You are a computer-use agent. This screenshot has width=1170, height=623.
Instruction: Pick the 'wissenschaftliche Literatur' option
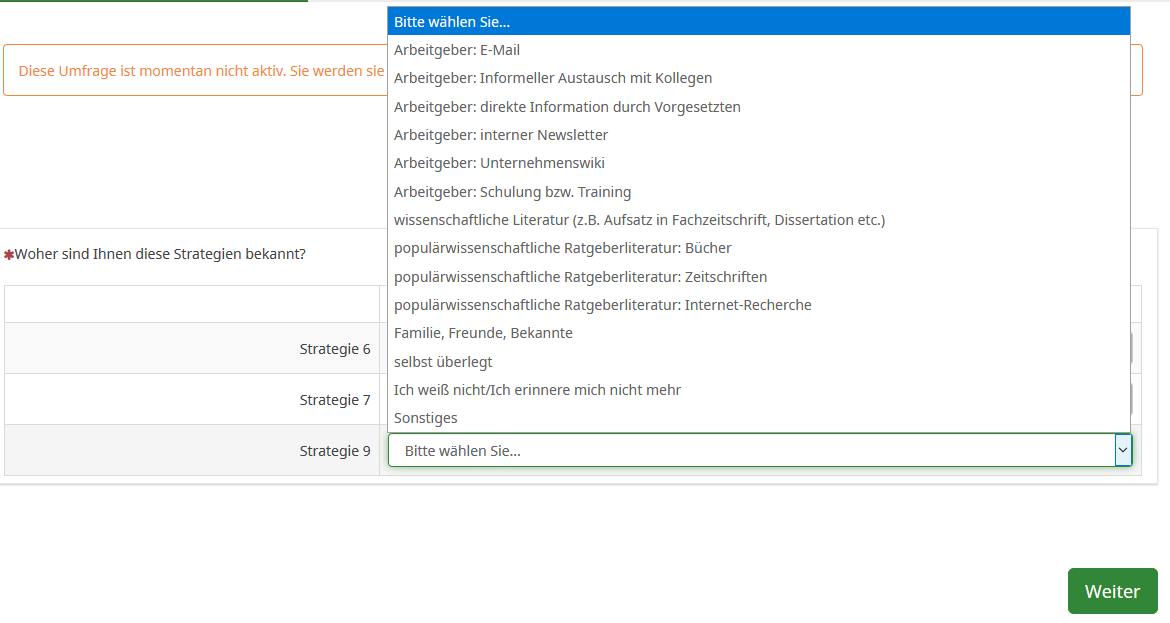639,220
